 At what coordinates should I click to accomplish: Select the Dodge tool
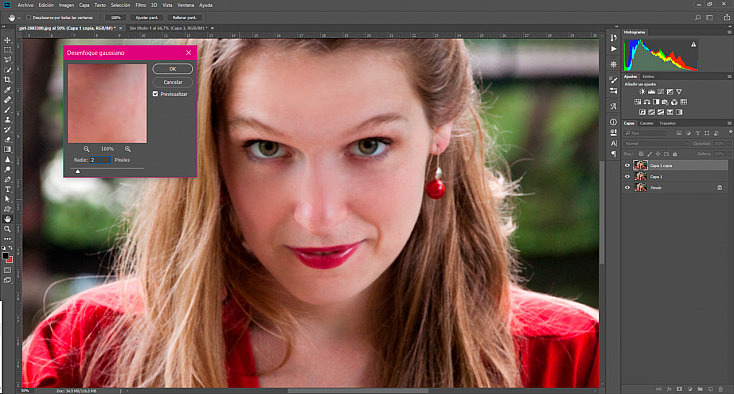tap(7, 169)
